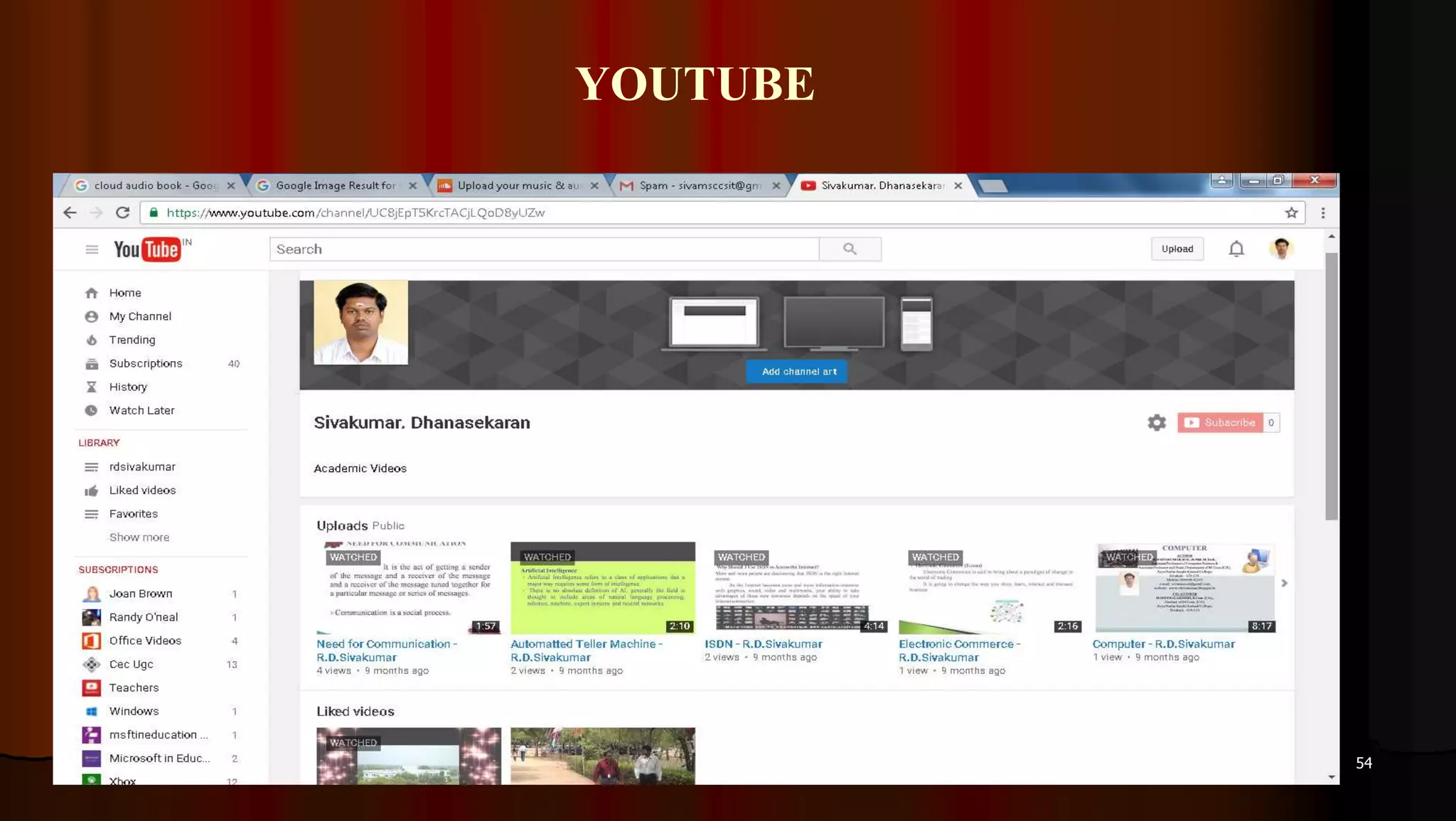Click the page vertical scrollbar thumb
This screenshot has height=821, width=1456.
[x=1332, y=386]
